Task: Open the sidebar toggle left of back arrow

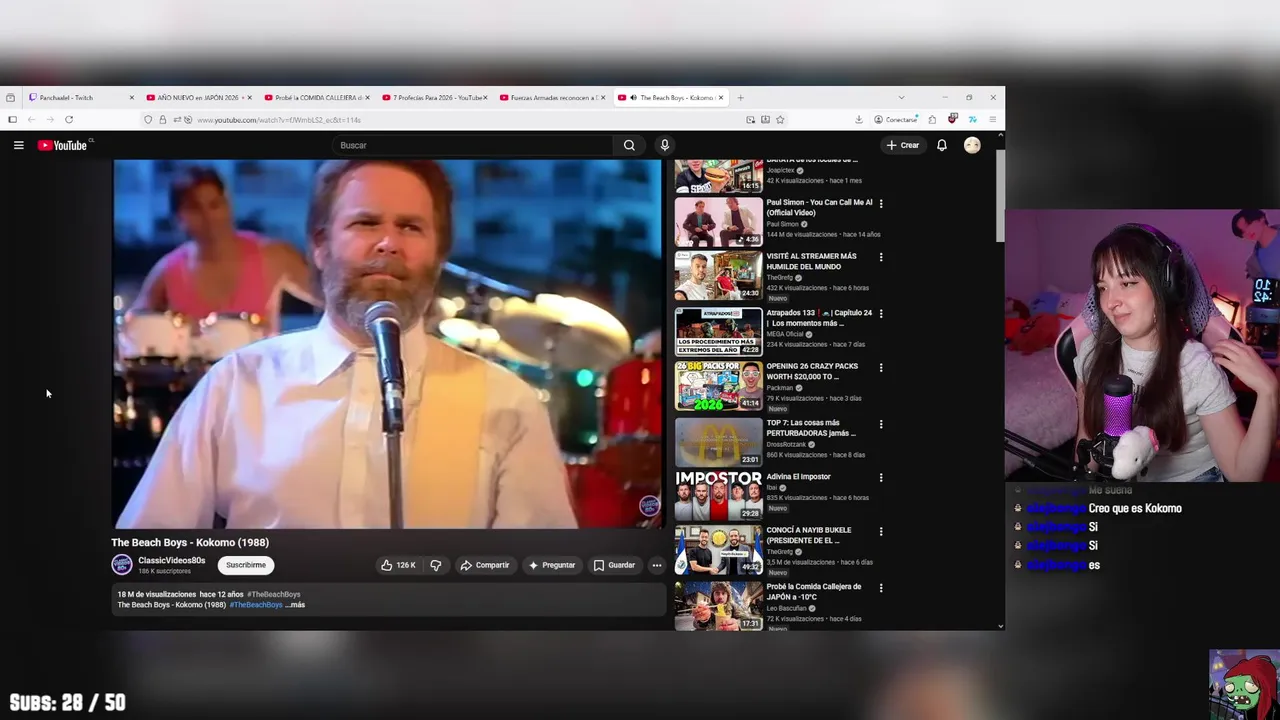Action: point(12,119)
